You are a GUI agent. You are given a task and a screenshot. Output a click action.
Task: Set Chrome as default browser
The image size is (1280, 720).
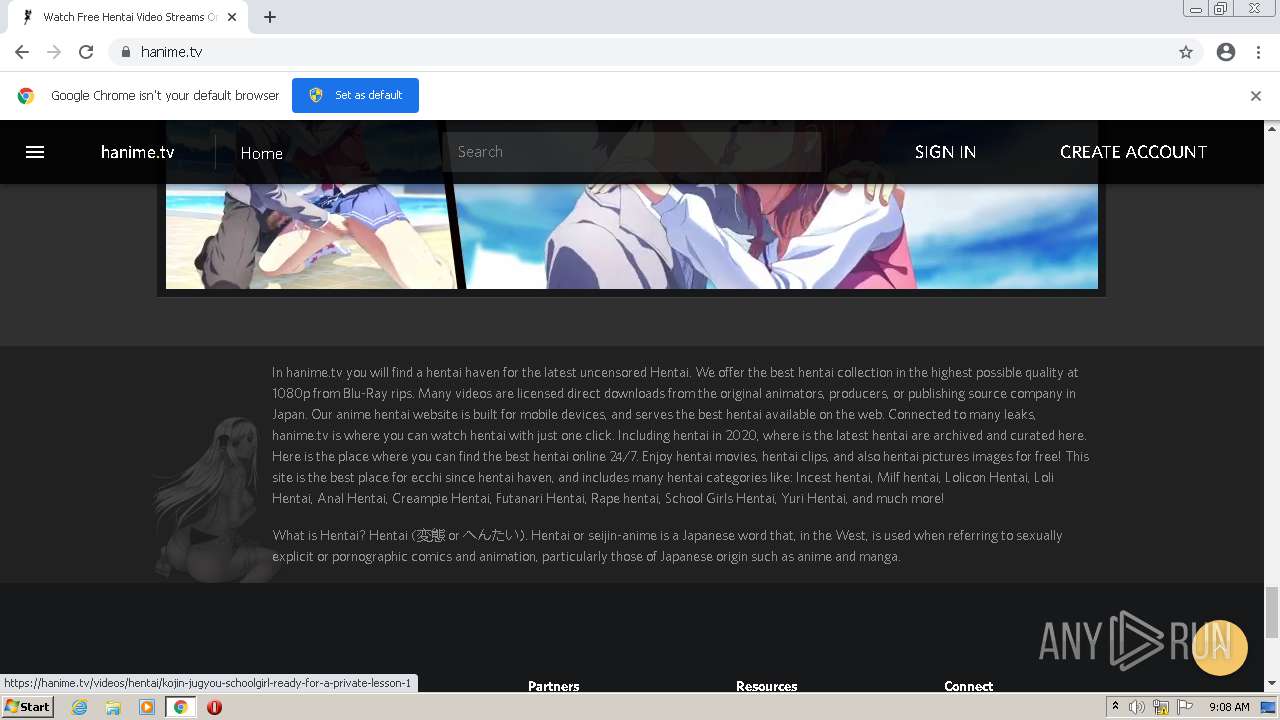tap(355, 95)
